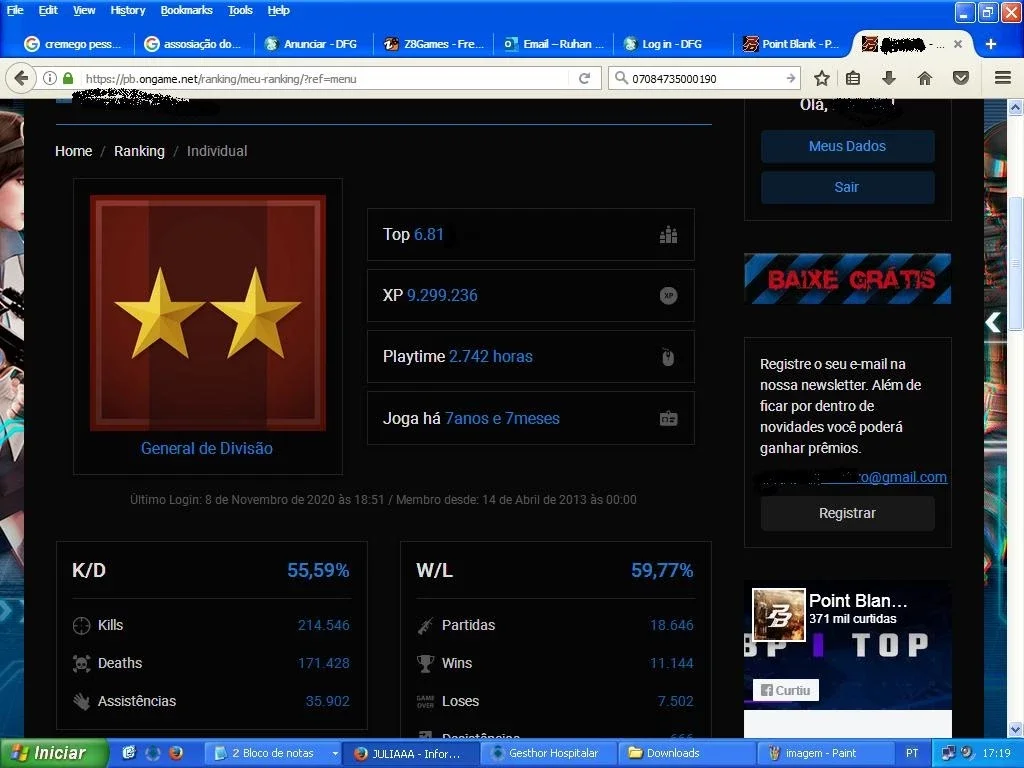The height and width of the screenshot is (768, 1024).
Task: Click the rifle icon next to Partidas
Action: tap(425, 626)
